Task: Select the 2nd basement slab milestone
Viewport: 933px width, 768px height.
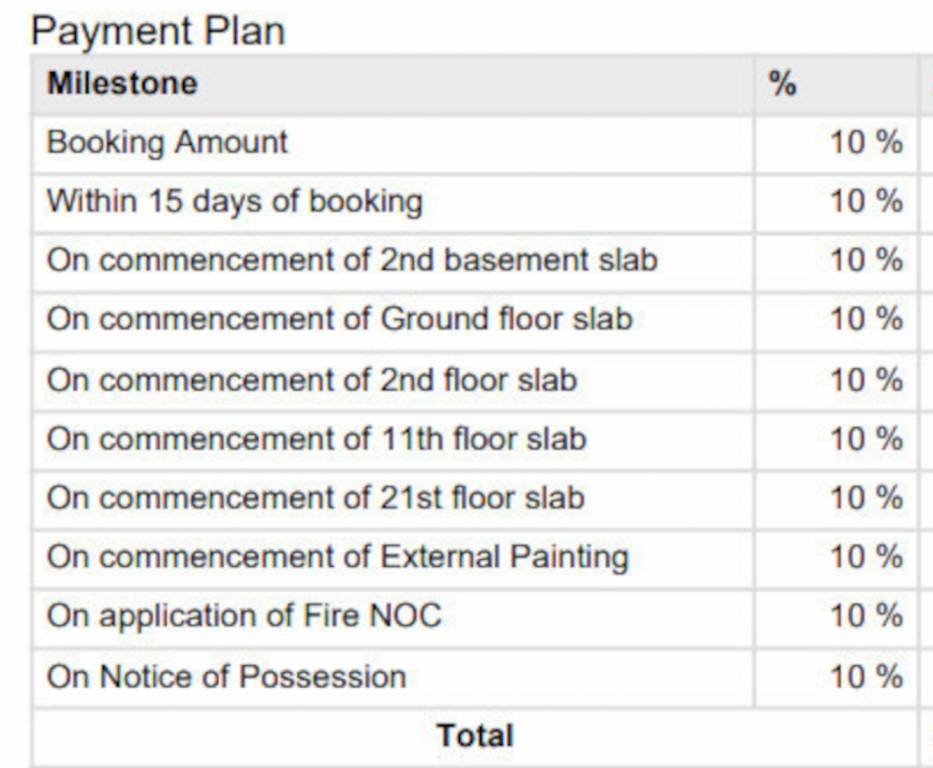Action: pos(352,260)
